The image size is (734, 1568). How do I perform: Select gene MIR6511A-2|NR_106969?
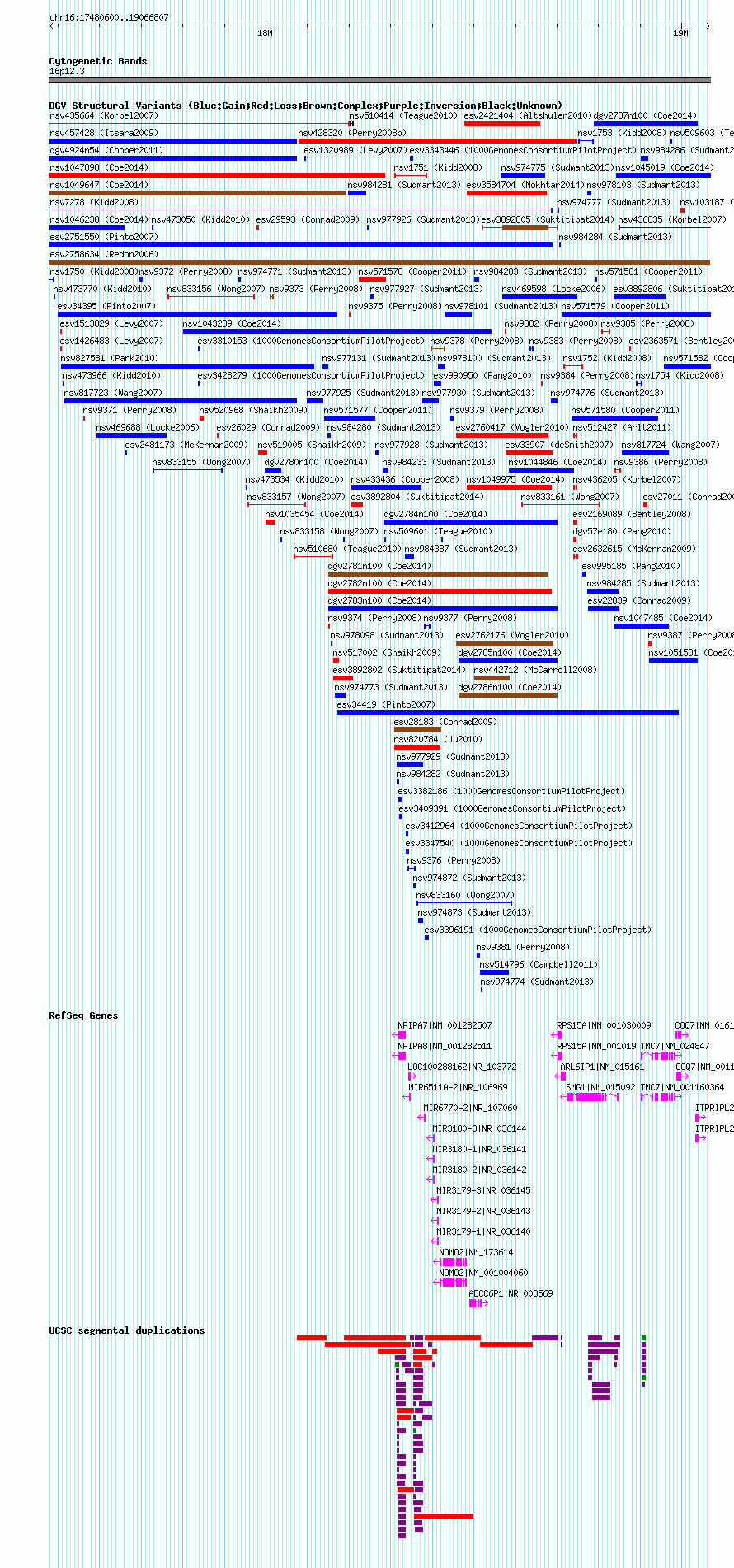tap(407, 1097)
